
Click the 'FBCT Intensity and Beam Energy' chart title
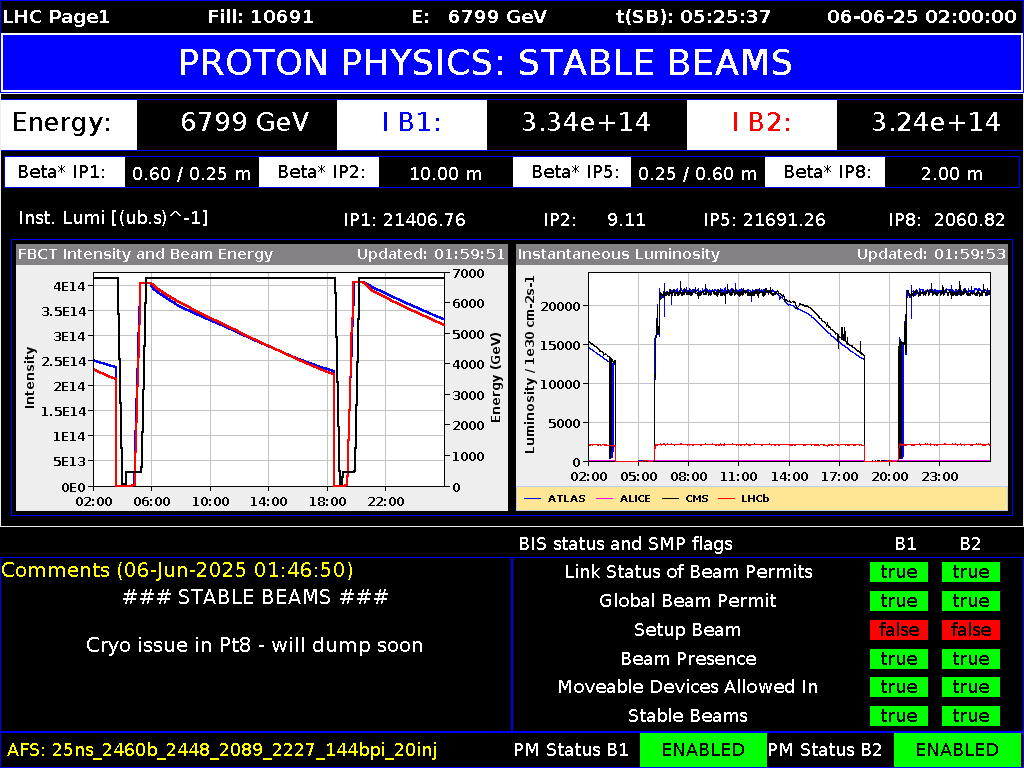click(x=146, y=254)
